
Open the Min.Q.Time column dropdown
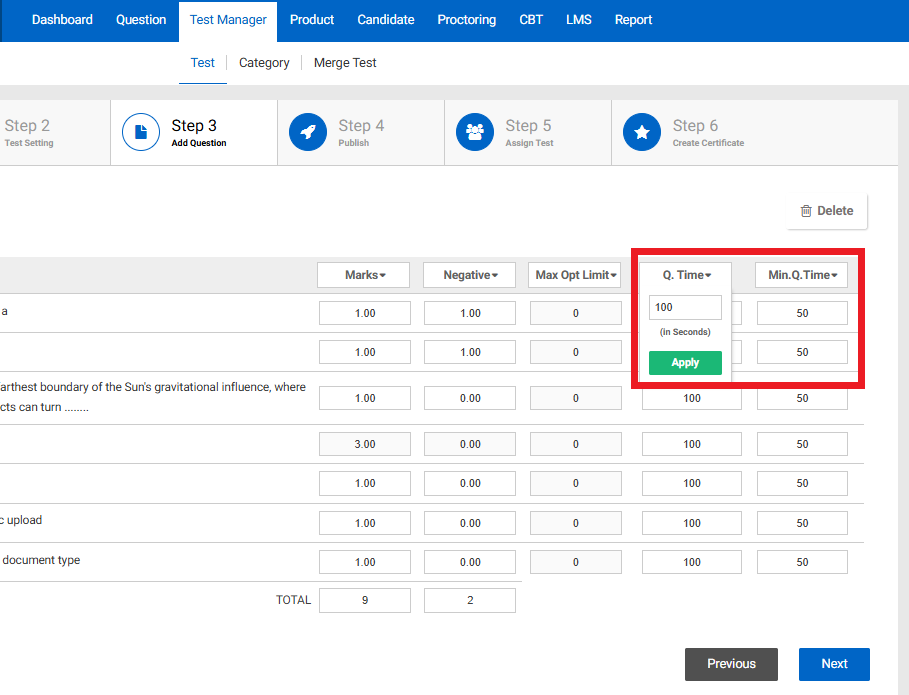point(802,275)
